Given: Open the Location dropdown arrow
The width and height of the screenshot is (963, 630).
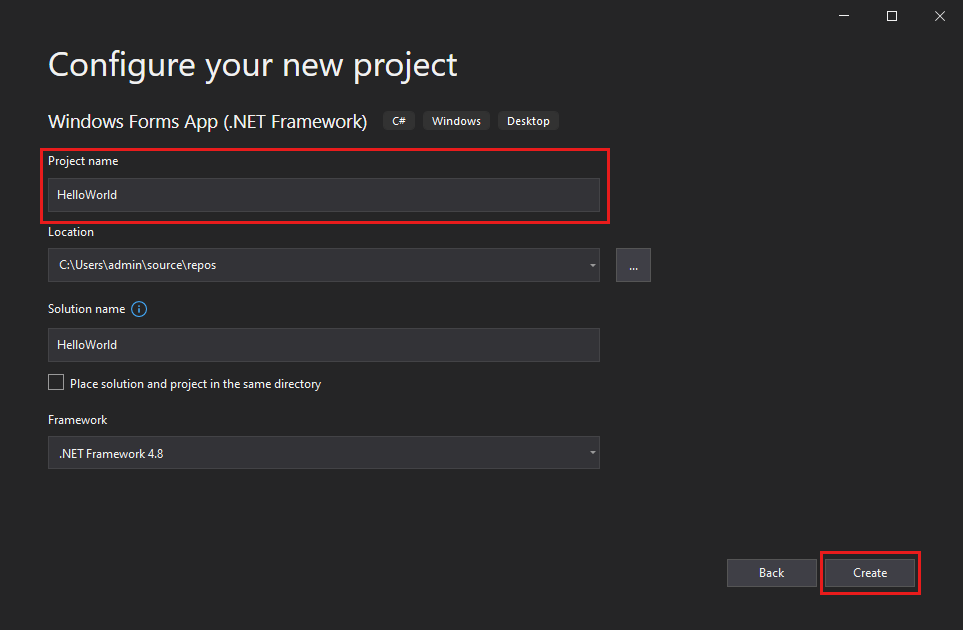Looking at the screenshot, I should coord(590,264).
